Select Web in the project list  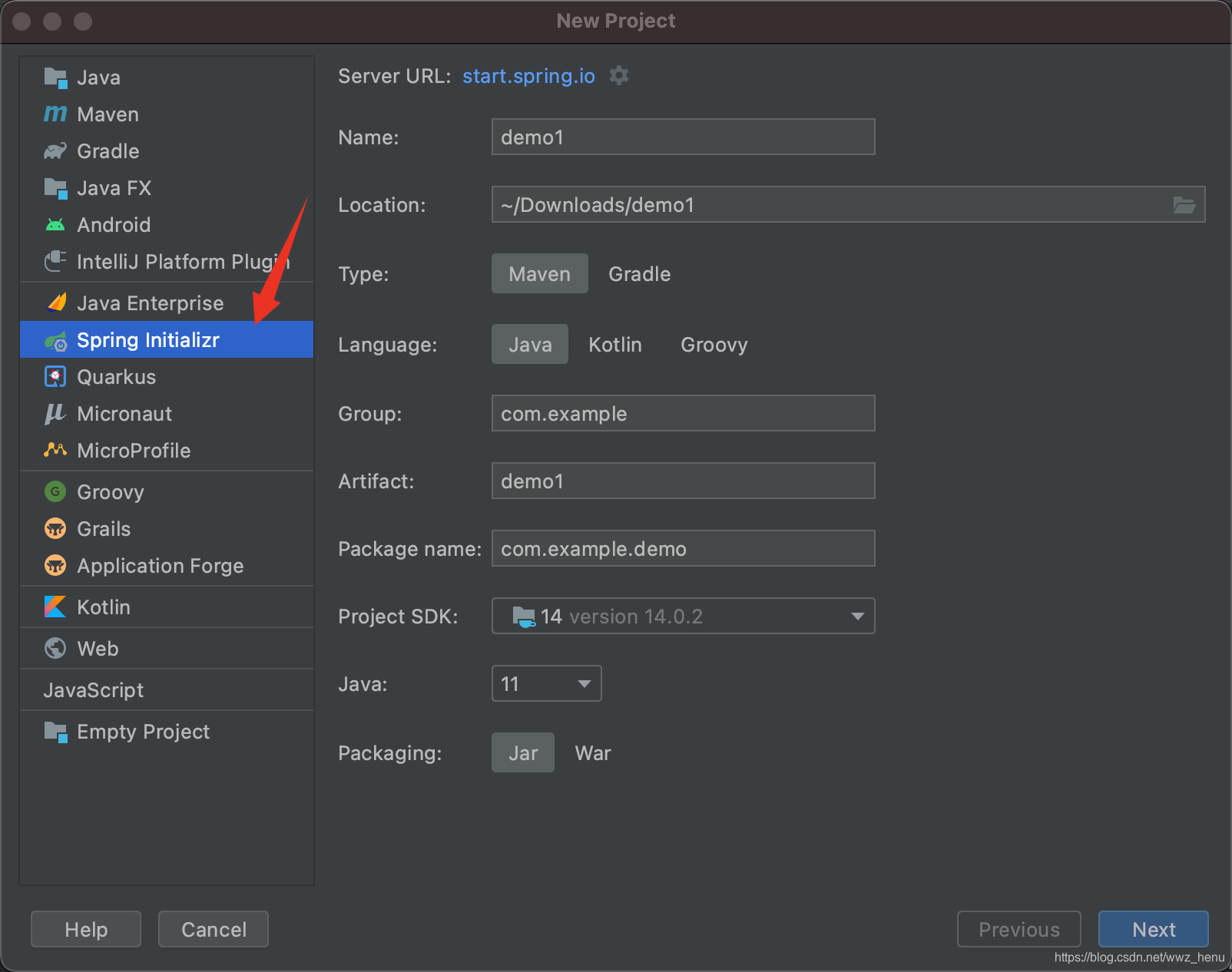pos(167,649)
